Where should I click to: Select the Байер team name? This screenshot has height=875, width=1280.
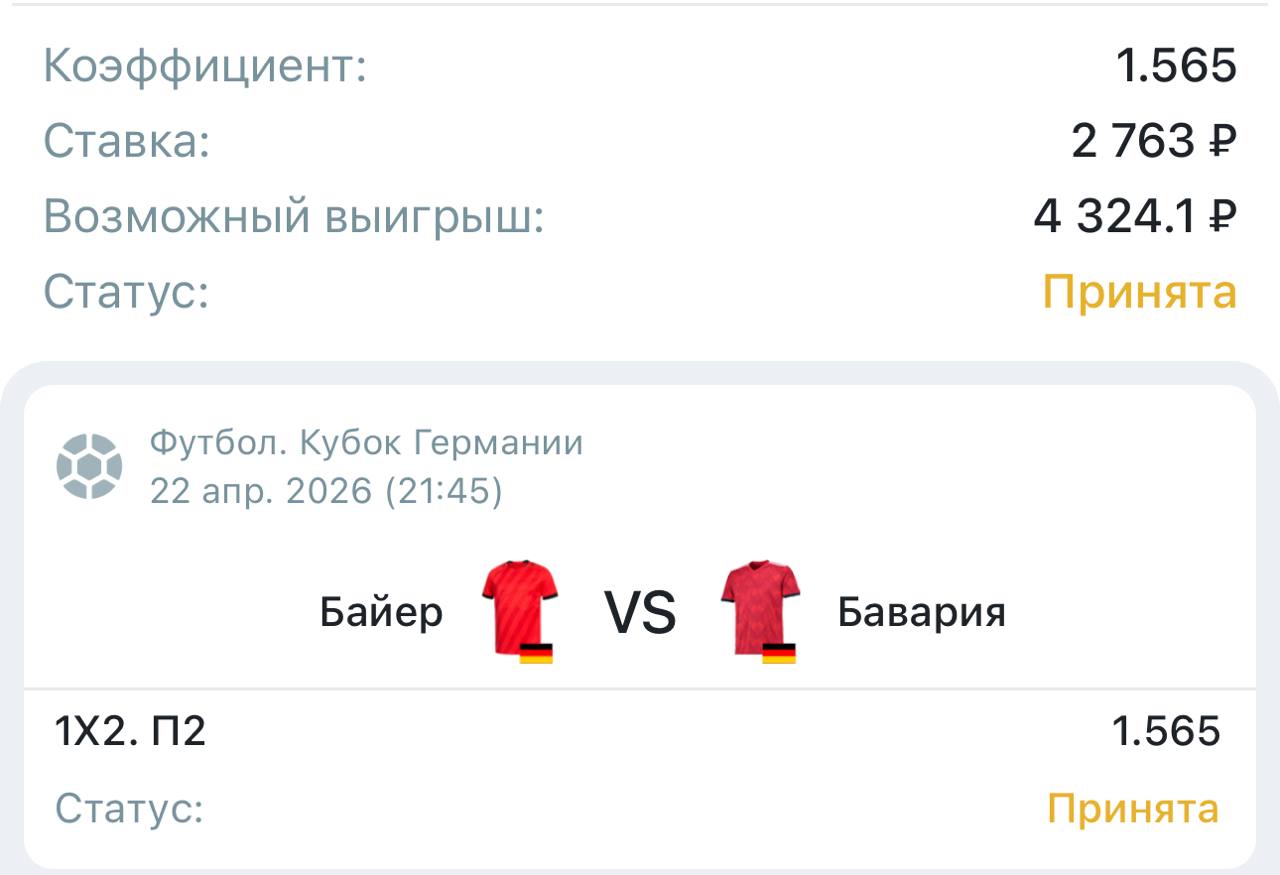381,611
